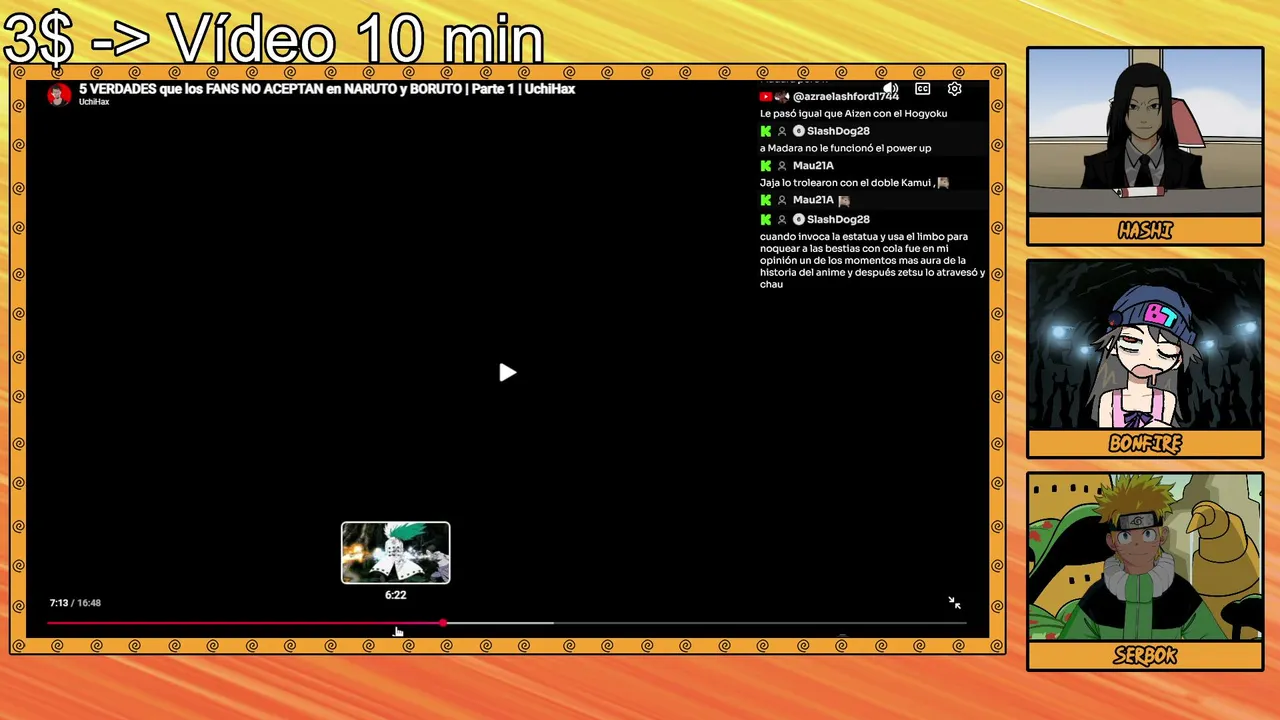Open the video settings gear

(955, 89)
